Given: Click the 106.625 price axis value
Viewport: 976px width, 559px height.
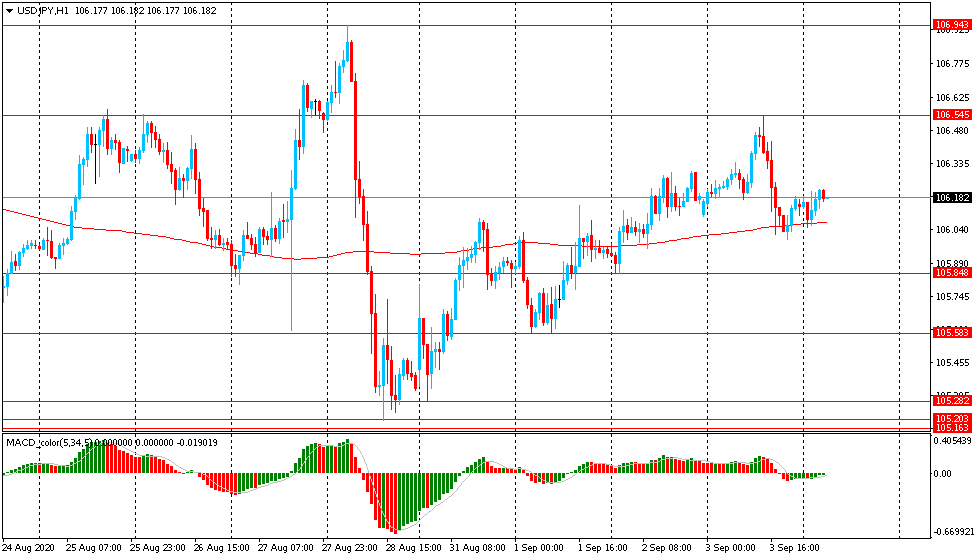Looking at the screenshot, I should point(953,98).
